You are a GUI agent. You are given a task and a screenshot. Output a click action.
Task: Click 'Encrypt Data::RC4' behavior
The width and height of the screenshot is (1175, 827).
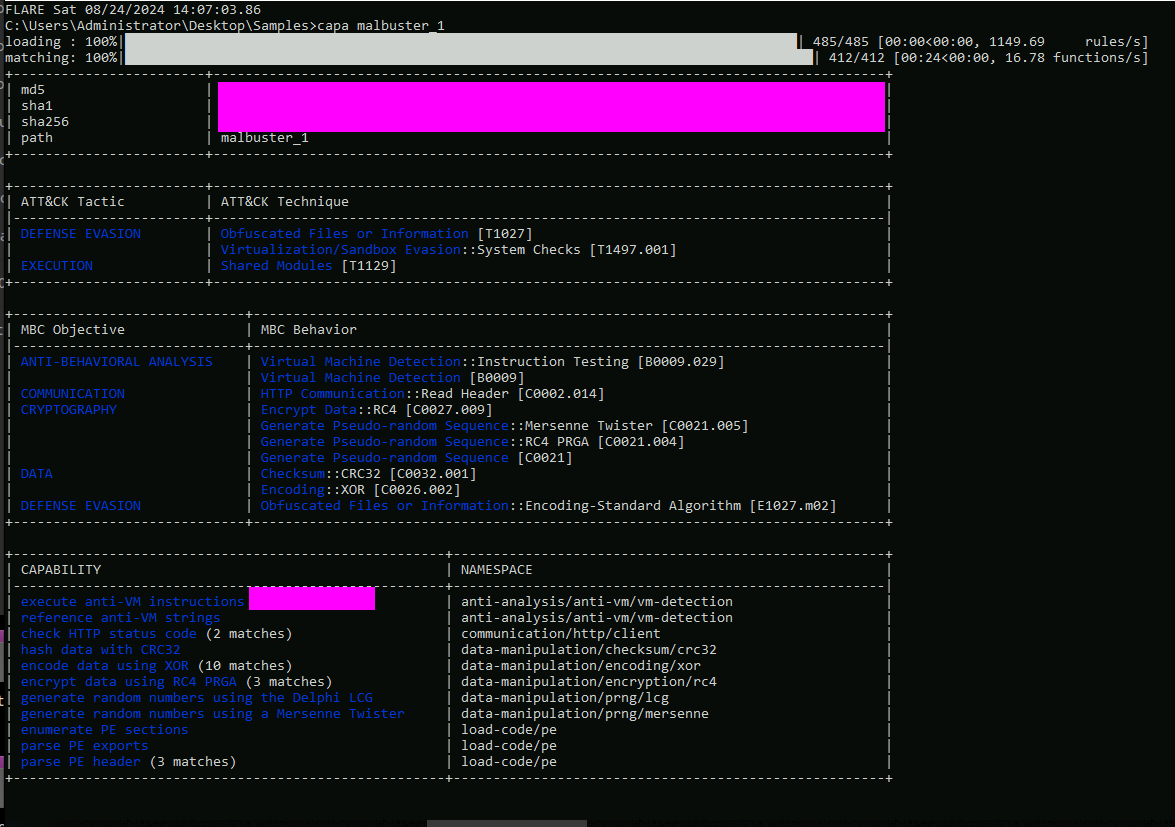pos(376,410)
